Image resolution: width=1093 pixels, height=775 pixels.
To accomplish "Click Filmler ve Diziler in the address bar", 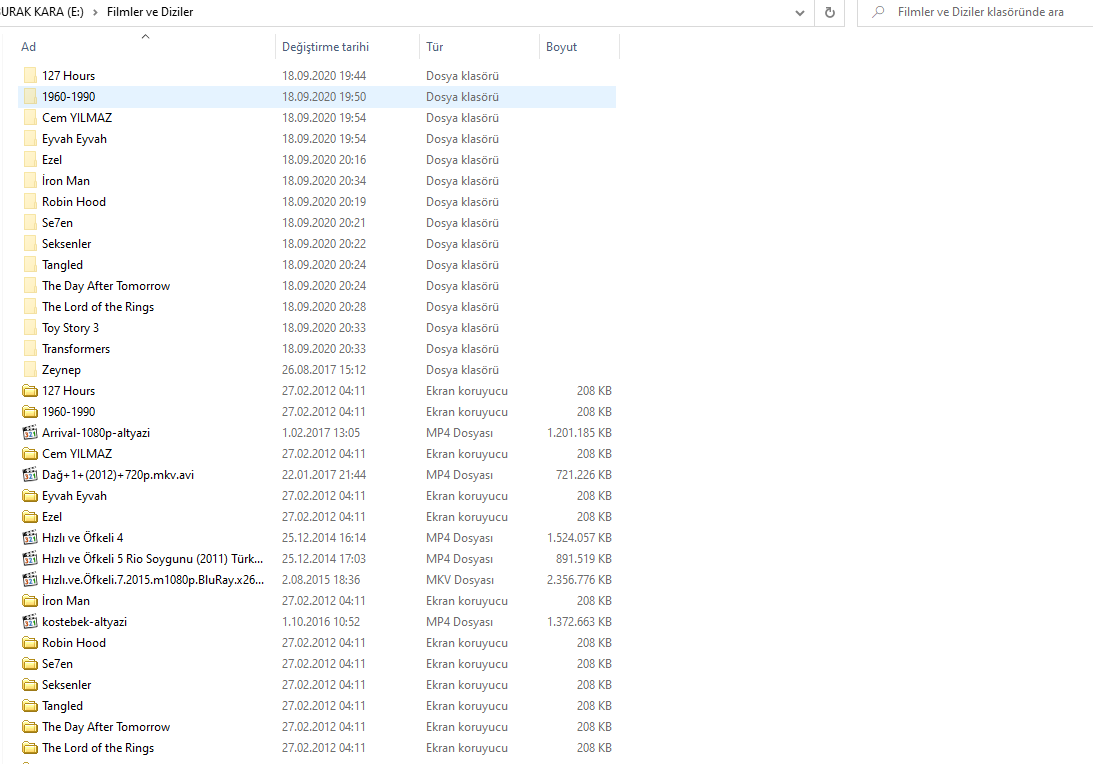I will [x=150, y=12].
